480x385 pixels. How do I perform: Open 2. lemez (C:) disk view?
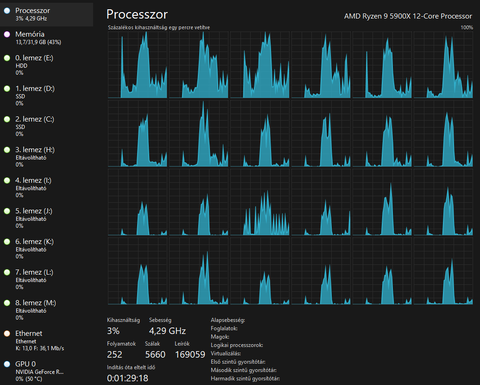pyautogui.click(x=46, y=126)
